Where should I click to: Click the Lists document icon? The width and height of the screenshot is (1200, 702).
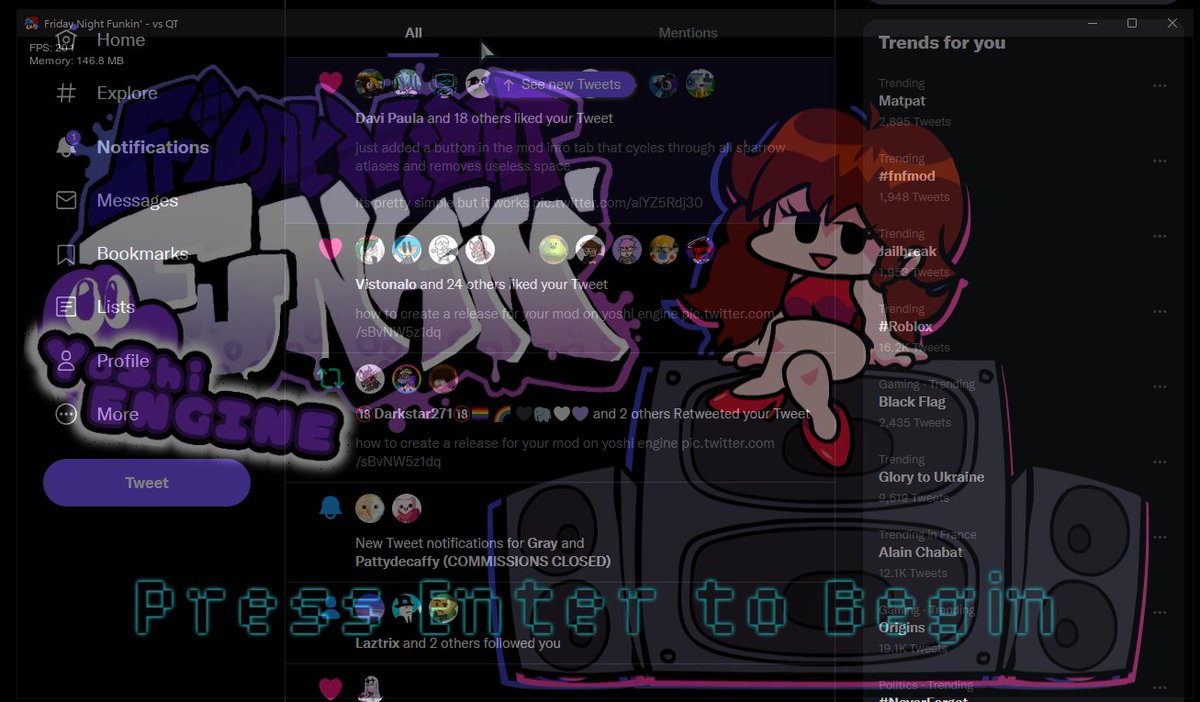tap(66, 307)
